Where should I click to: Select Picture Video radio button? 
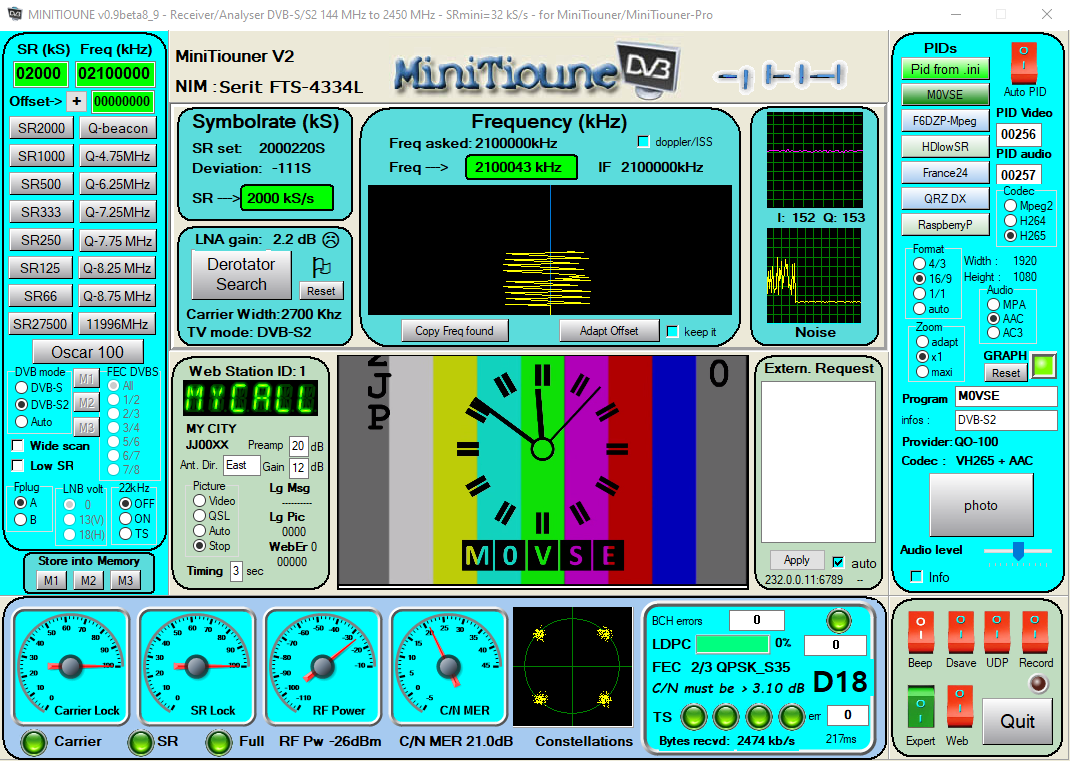pyautogui.click(x=200, y=501)
